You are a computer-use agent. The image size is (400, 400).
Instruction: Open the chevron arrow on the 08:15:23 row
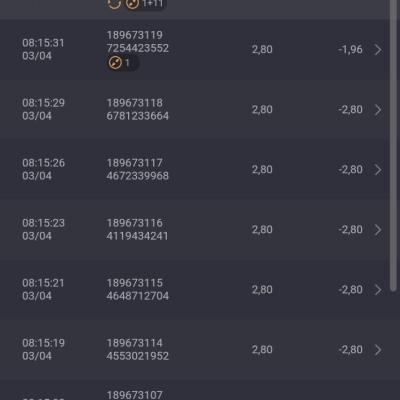tap(378, 230)
